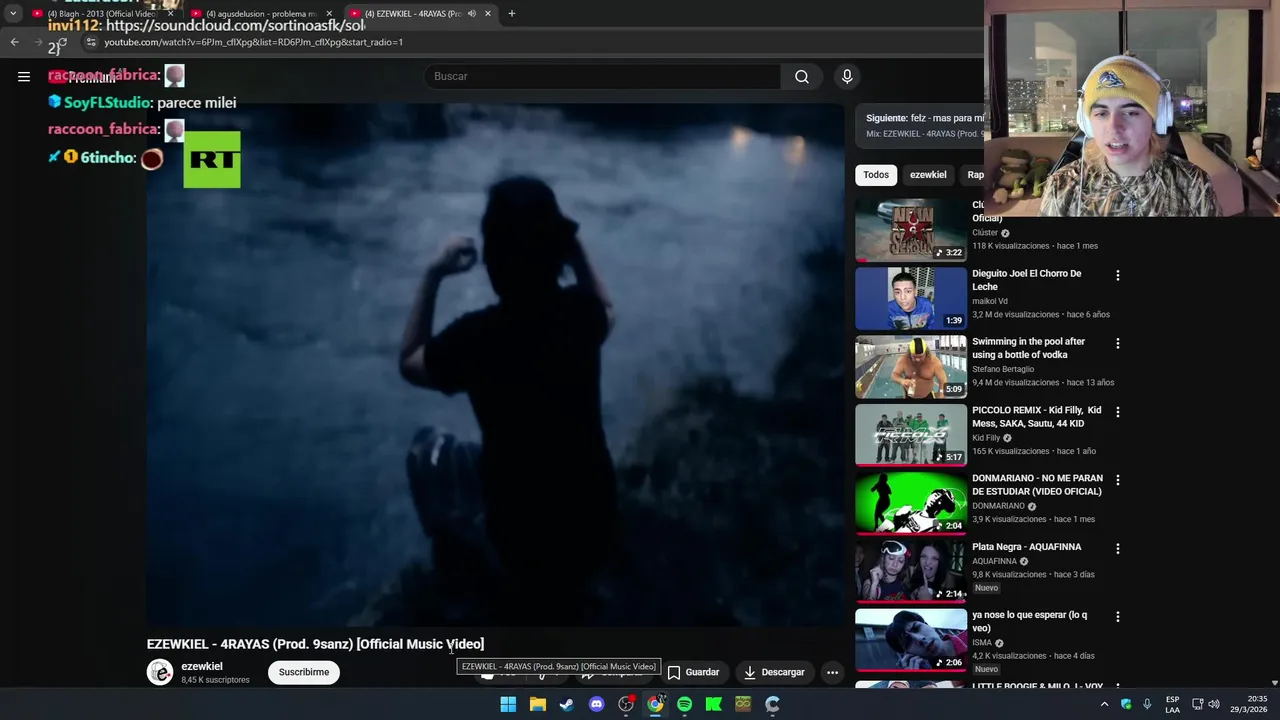Open Swimming in the pool video thumbnail
The height and width of the screenshot is (720, 1280).
point(911,367)
